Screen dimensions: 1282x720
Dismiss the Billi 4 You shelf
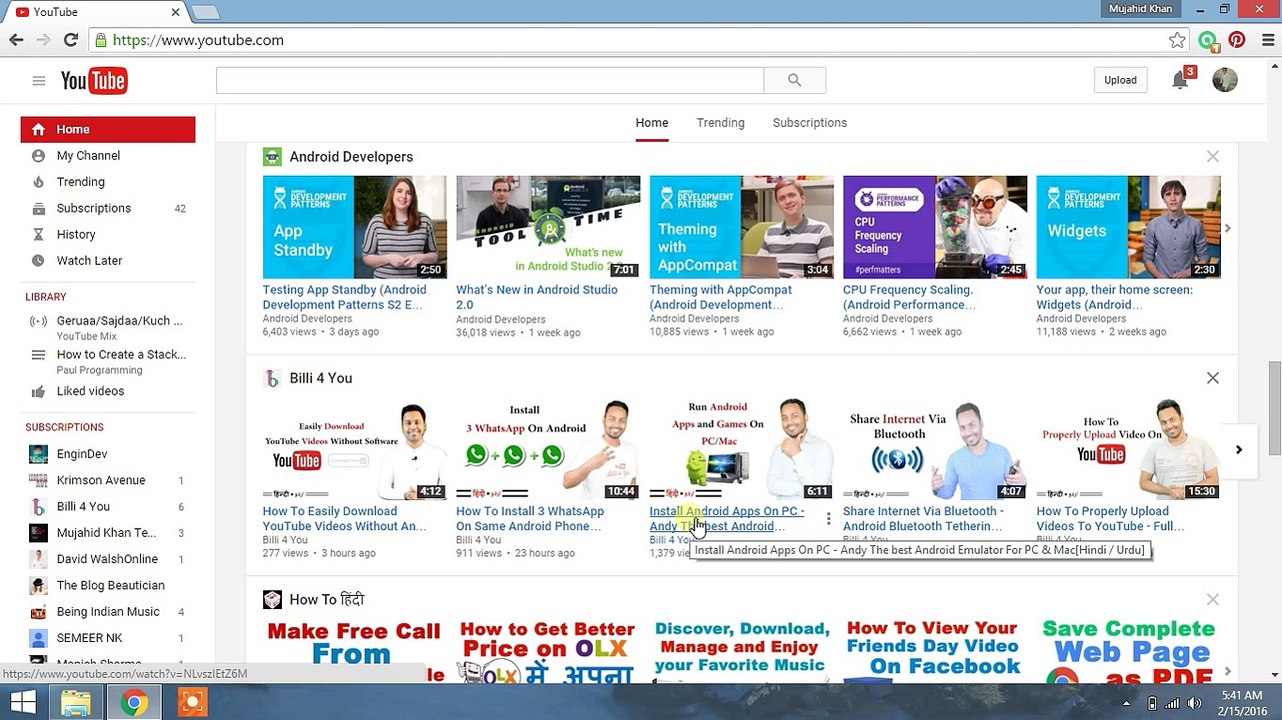pos(1212,378)
